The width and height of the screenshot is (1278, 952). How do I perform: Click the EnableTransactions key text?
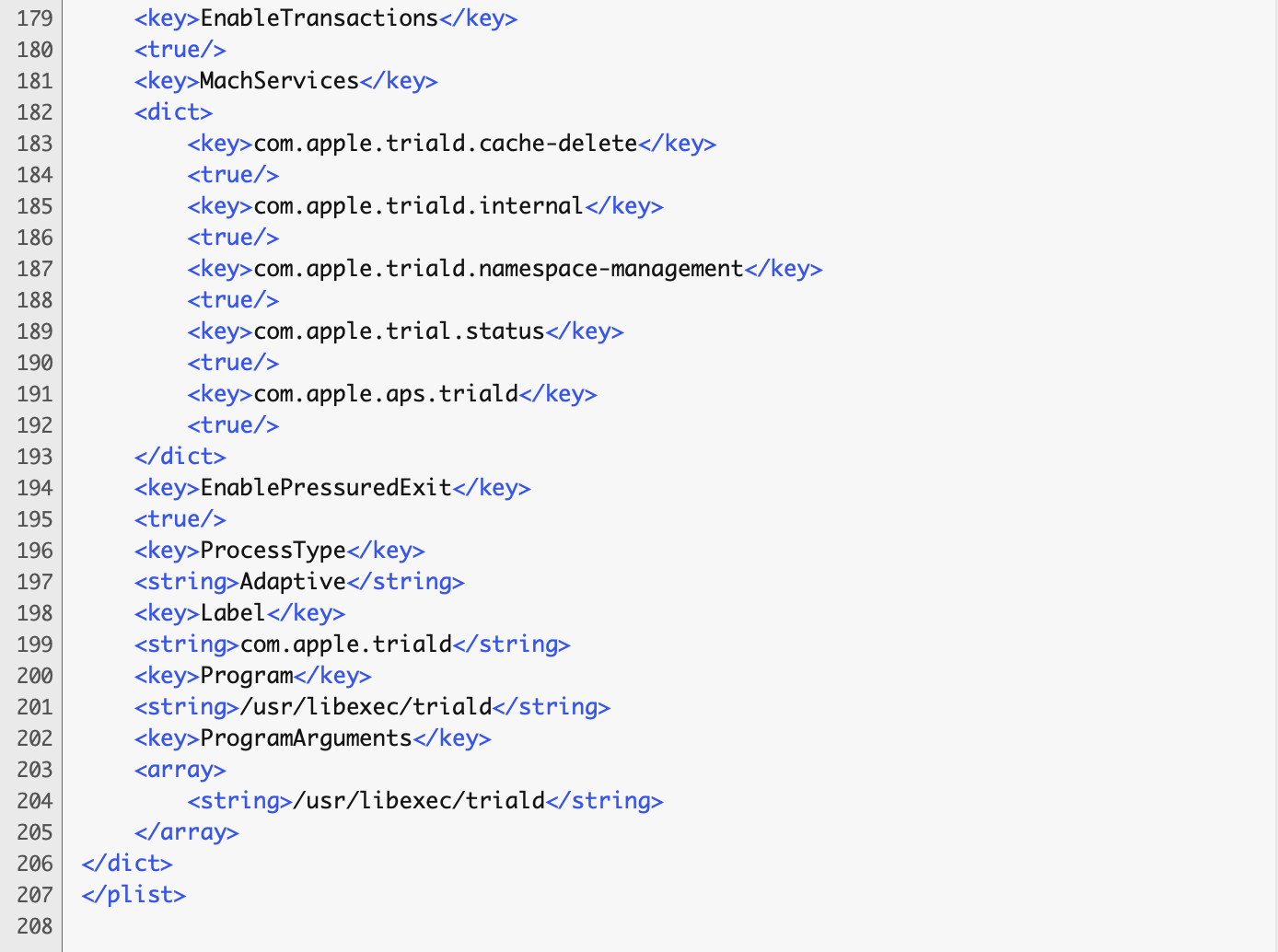click(319, 18)
